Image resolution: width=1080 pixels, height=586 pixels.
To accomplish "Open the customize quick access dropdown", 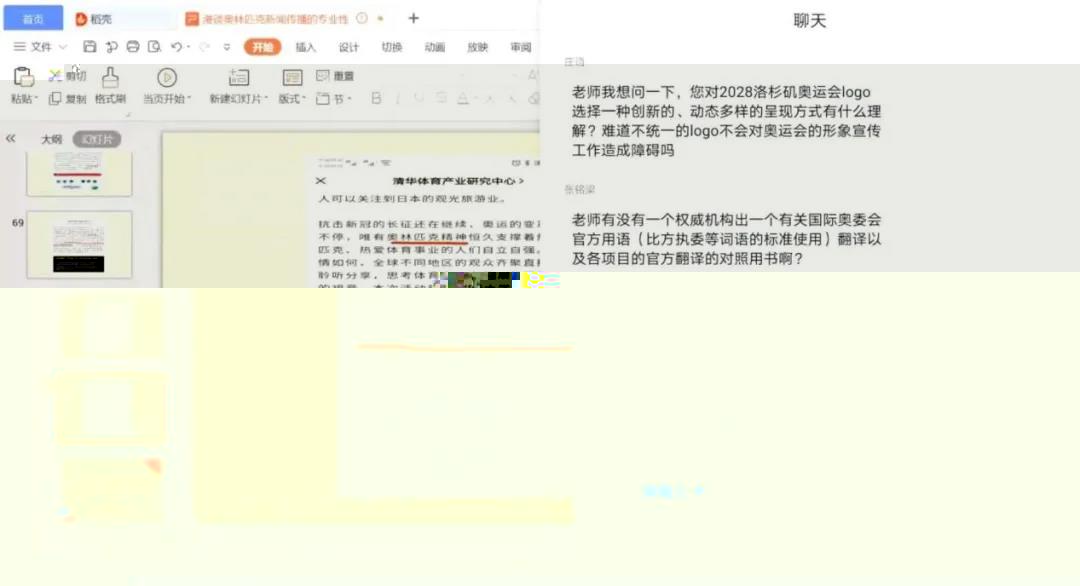I will tap(227, 47).
